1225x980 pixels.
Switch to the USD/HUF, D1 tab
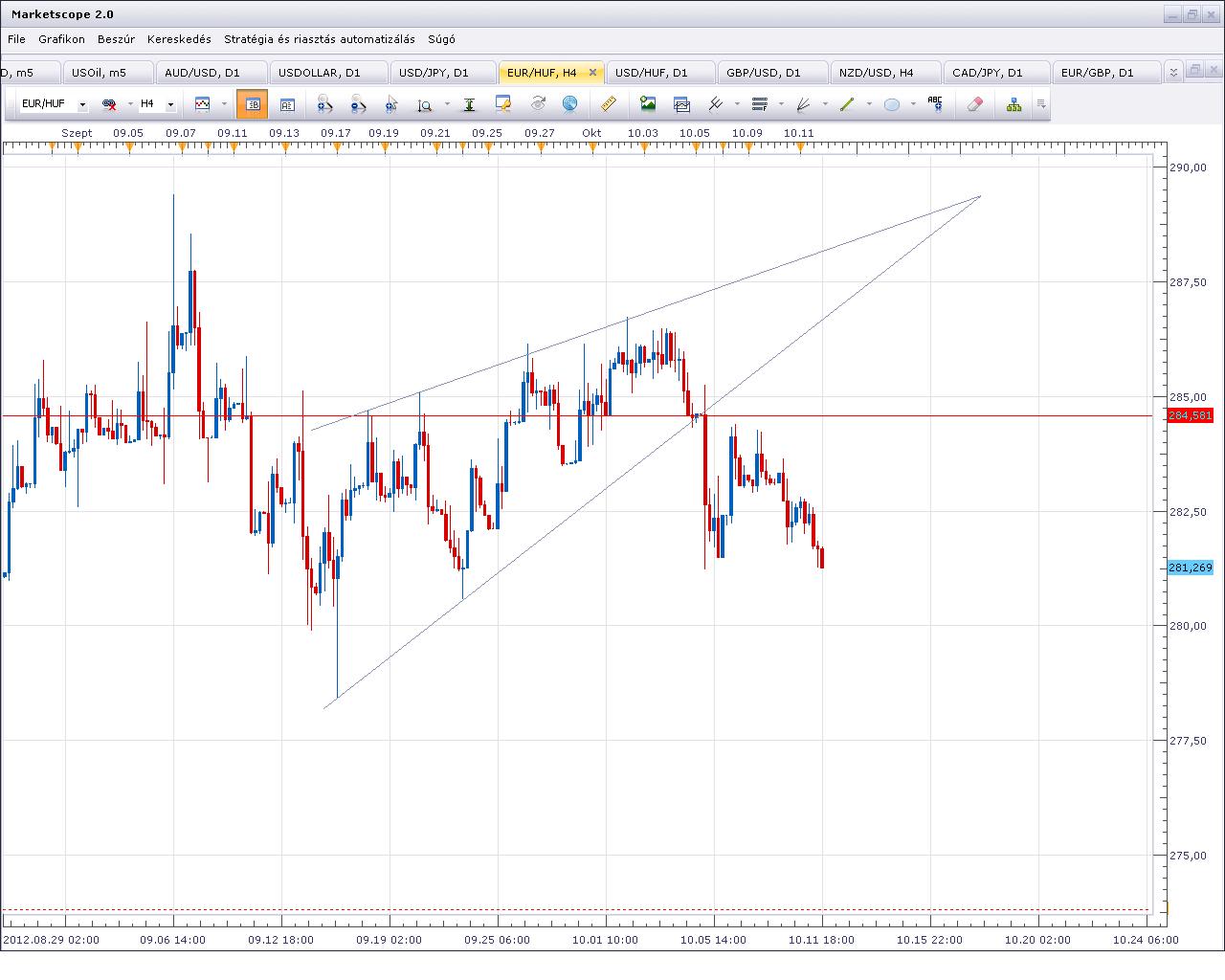point(660,73)
